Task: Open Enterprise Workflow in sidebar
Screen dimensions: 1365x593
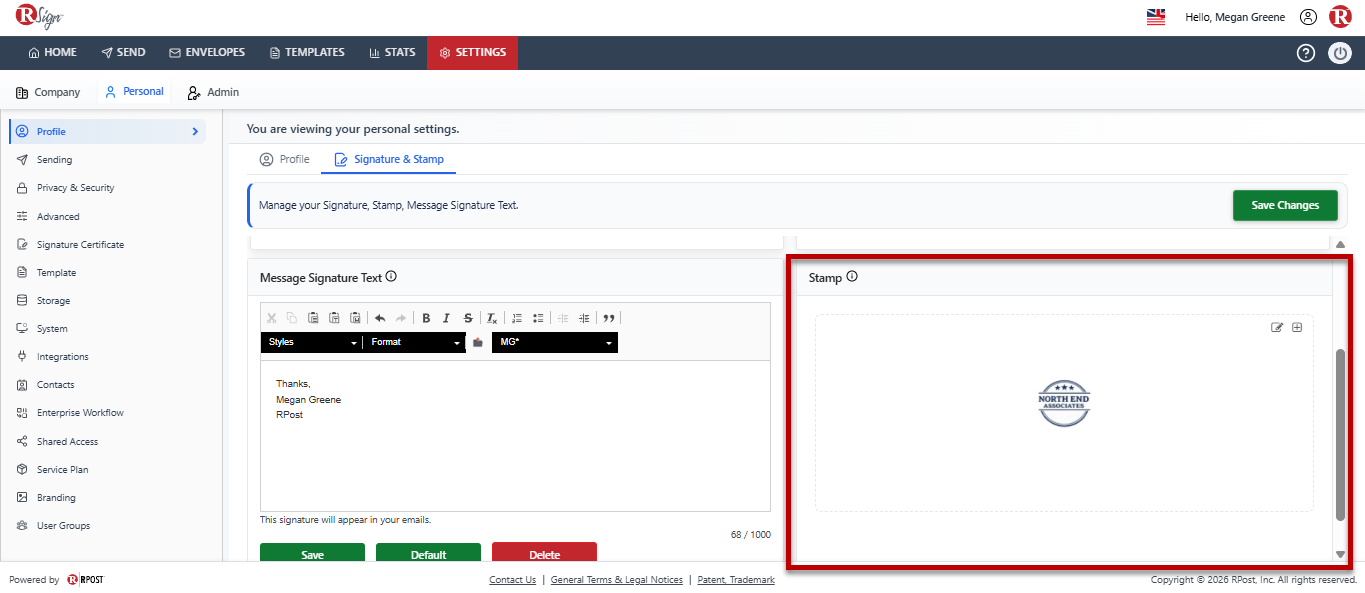Action: [x=81, y=413]
